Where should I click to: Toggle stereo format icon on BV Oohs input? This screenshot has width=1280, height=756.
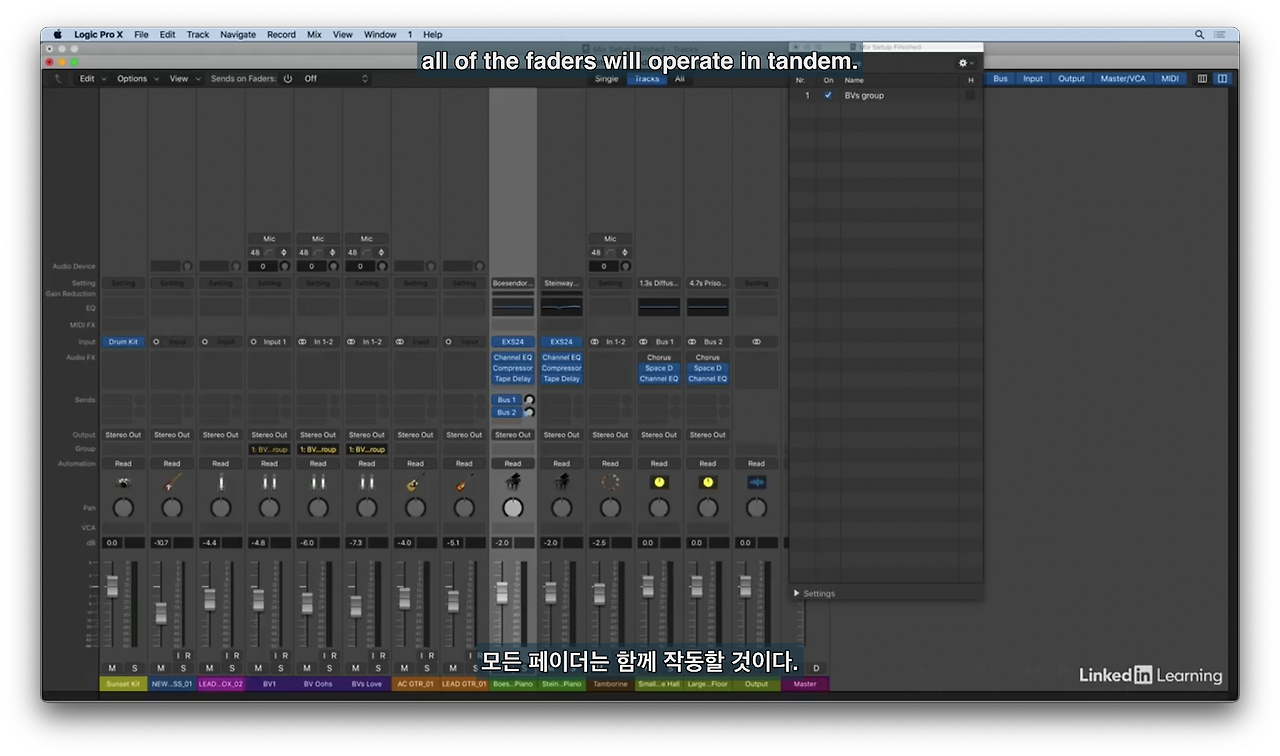(303, 342)
